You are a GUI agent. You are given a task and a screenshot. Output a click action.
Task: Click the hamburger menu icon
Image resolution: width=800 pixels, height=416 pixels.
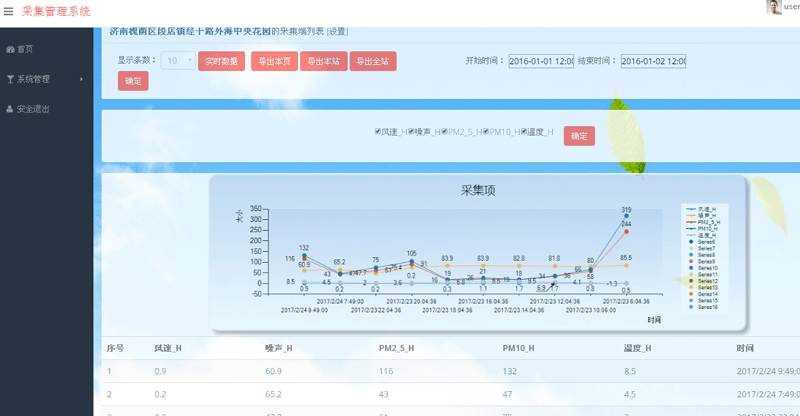[8, 11]
